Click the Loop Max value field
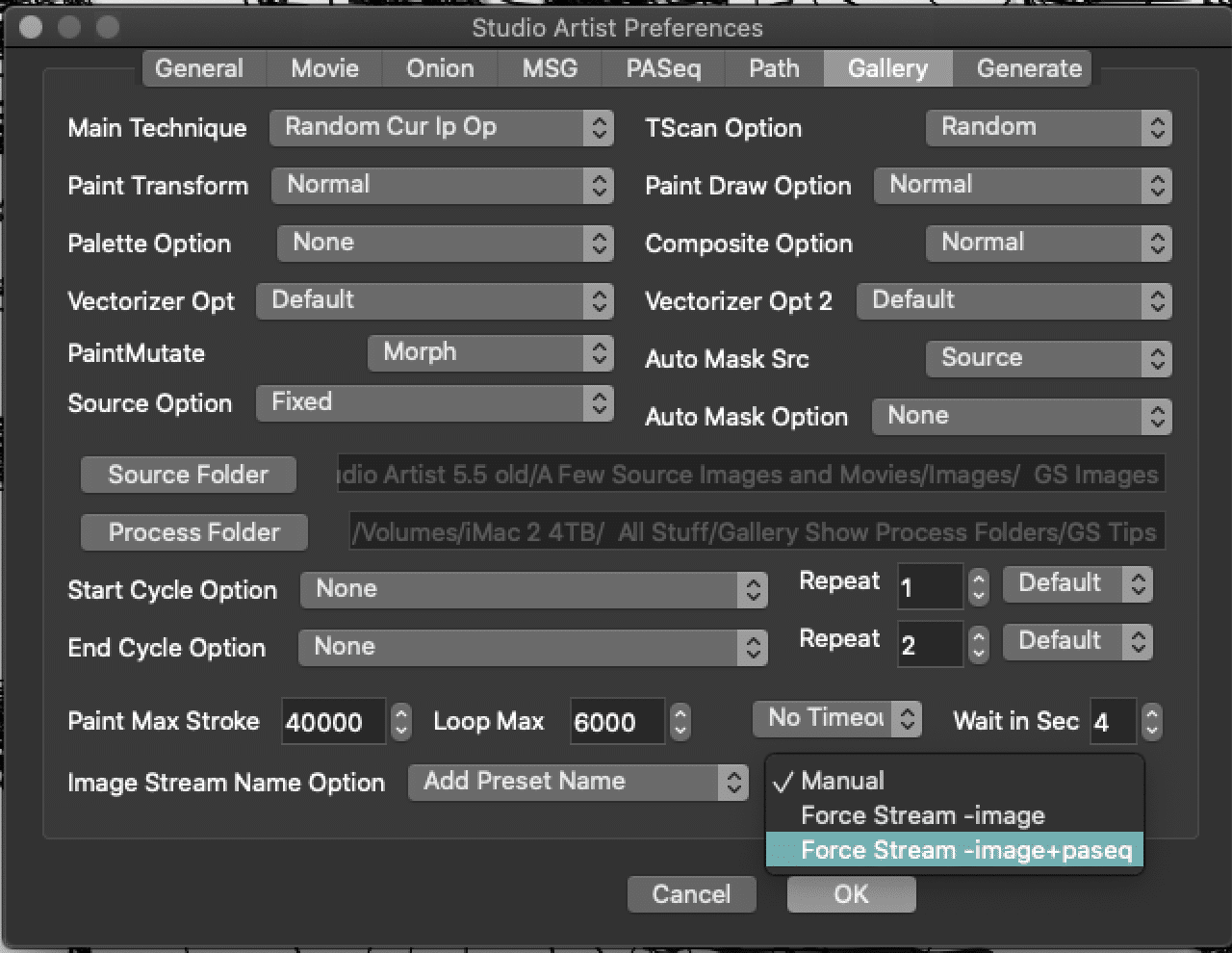 (616, 722)
